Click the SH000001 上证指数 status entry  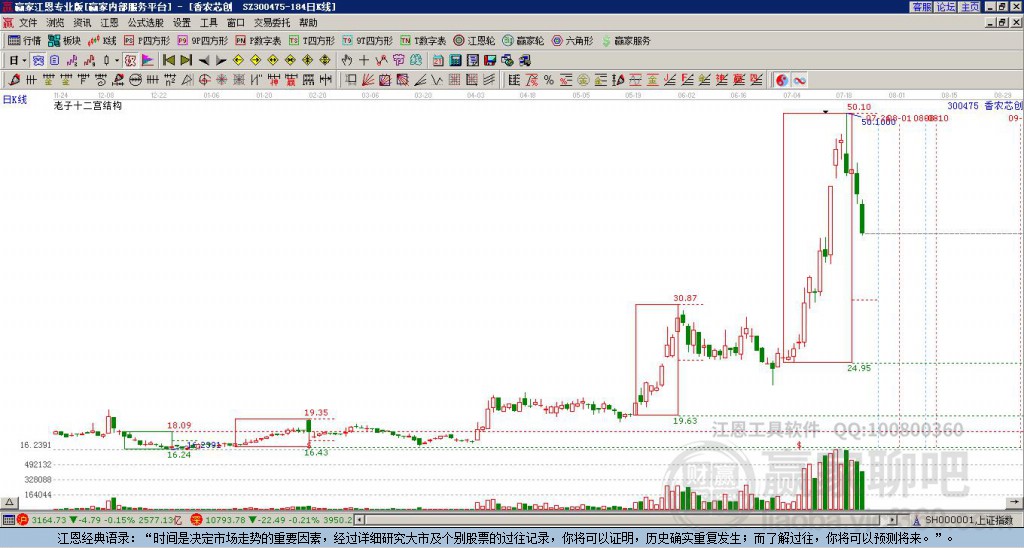968,520
